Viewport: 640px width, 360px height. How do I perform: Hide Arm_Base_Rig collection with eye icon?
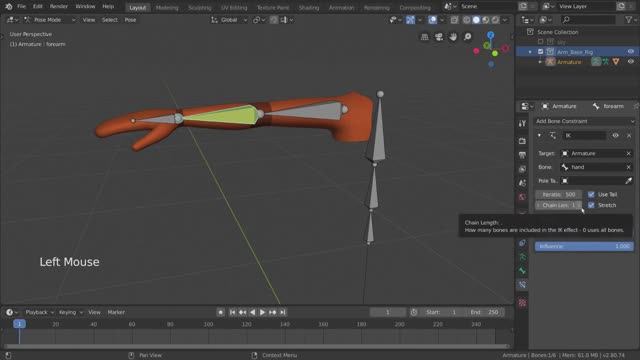631,52
